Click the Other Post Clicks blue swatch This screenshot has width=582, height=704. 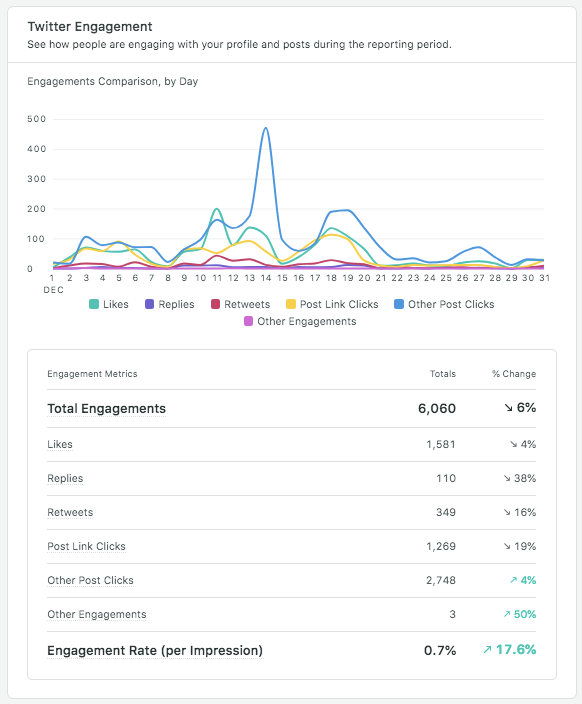coord(399,304)
